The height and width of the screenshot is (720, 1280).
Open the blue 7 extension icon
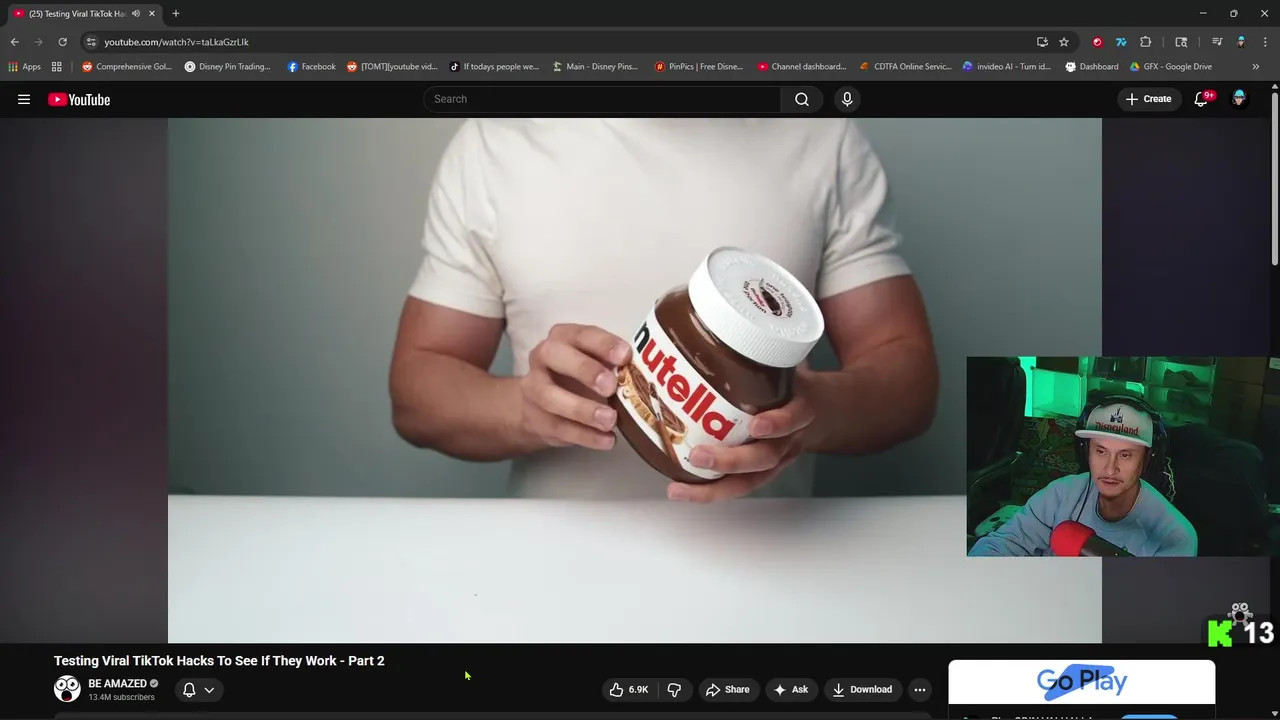click(1121, 42)
